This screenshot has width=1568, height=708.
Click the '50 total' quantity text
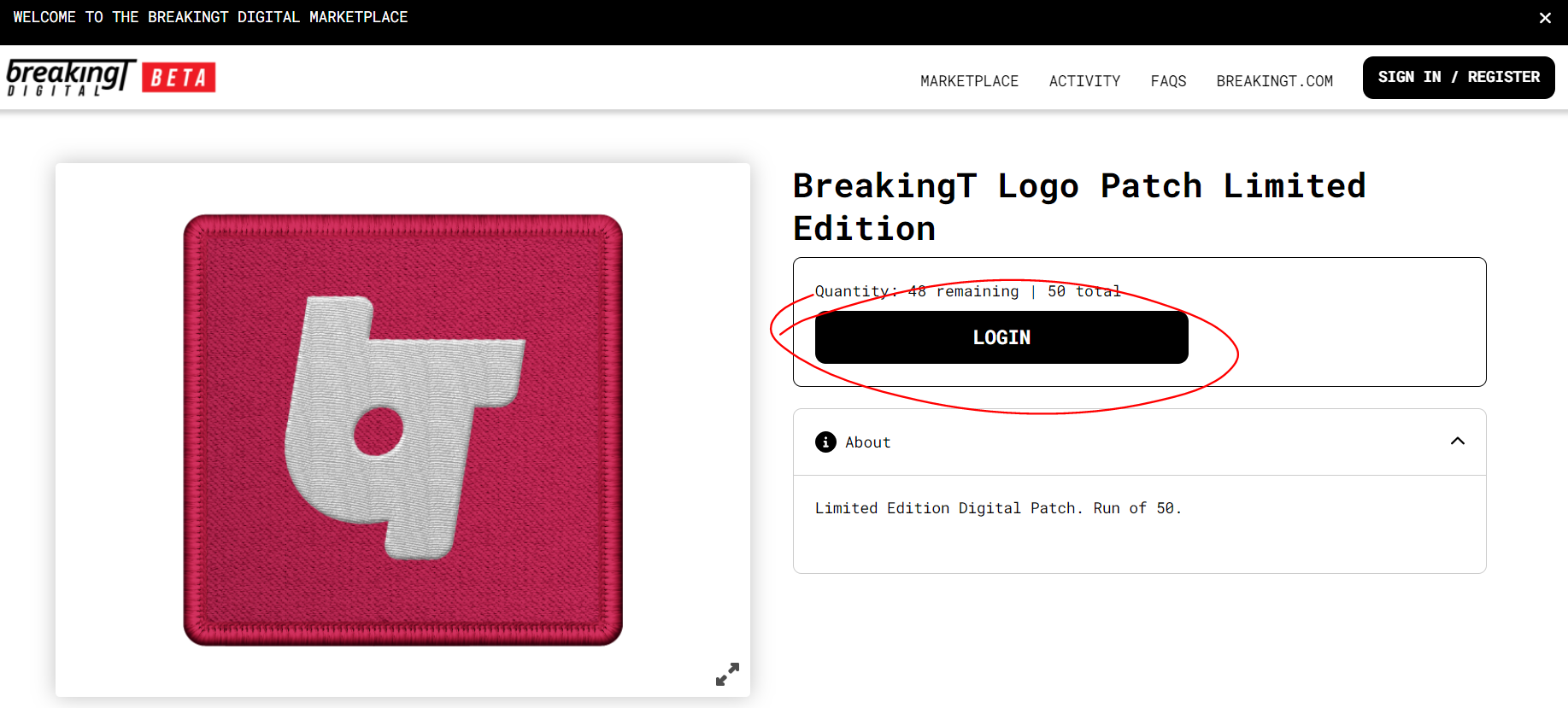pyautogui.click(x=1084, y=291)
